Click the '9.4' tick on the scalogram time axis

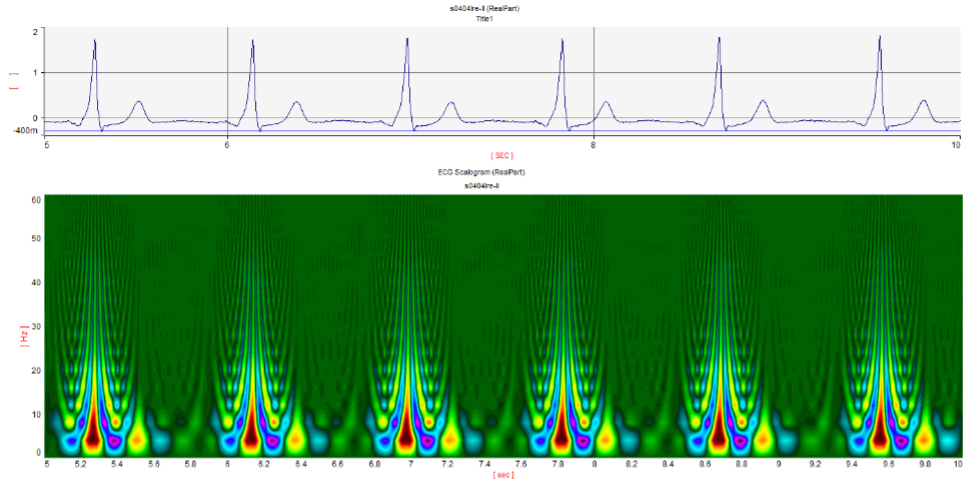850,466
